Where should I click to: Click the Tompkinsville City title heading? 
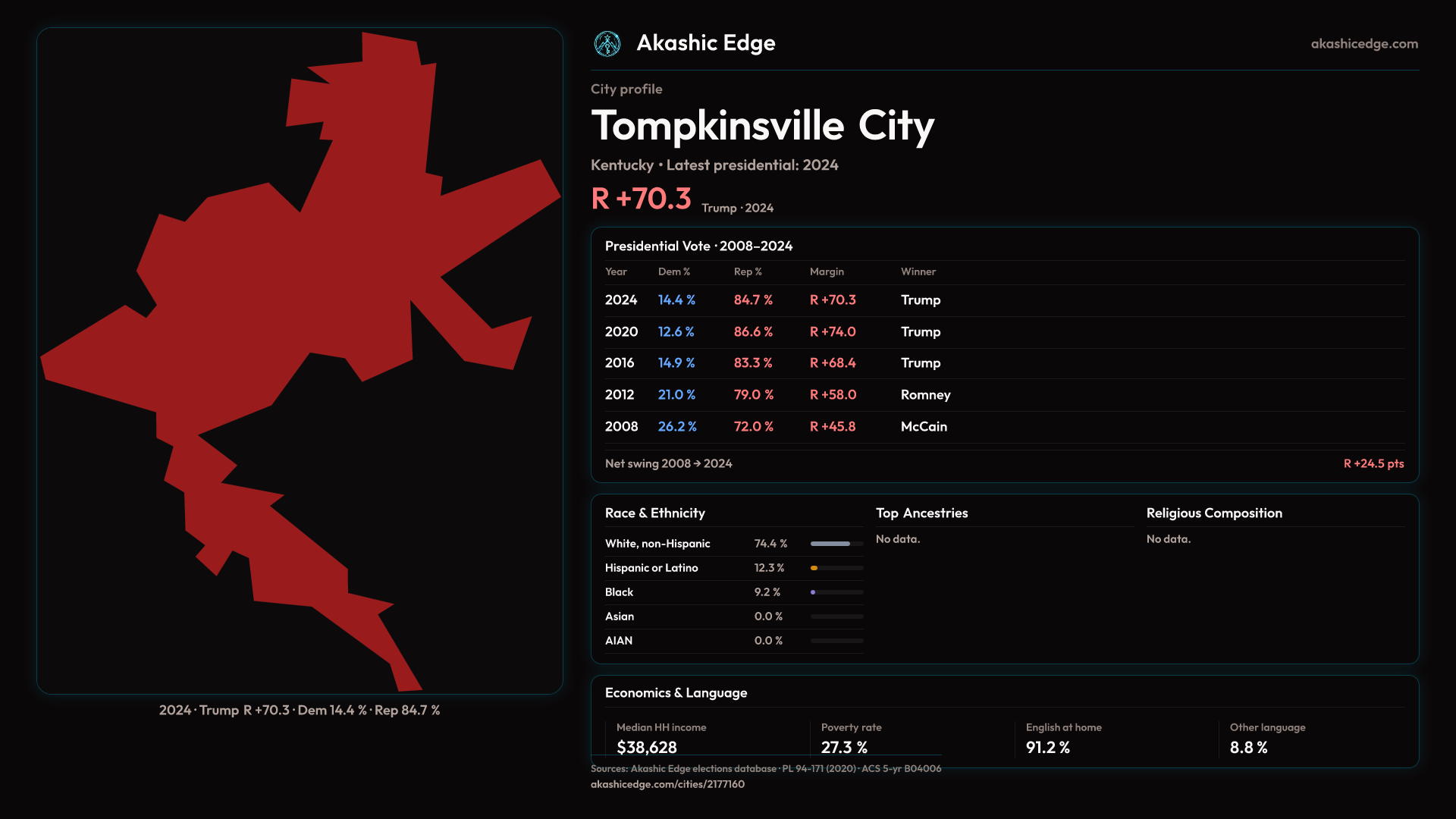click(762, 126)
